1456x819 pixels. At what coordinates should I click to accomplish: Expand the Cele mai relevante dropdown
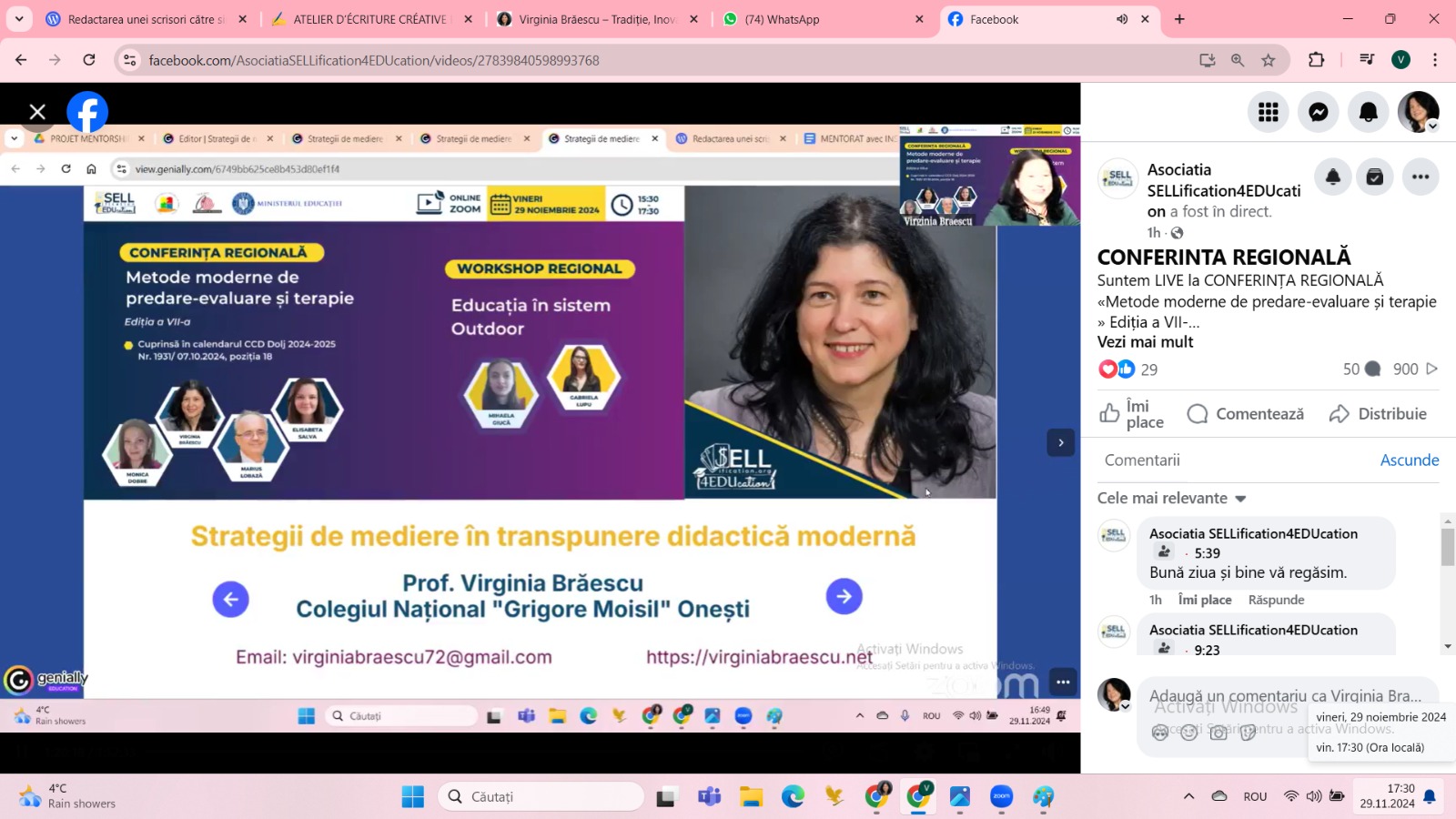(x=1172, y=499)
